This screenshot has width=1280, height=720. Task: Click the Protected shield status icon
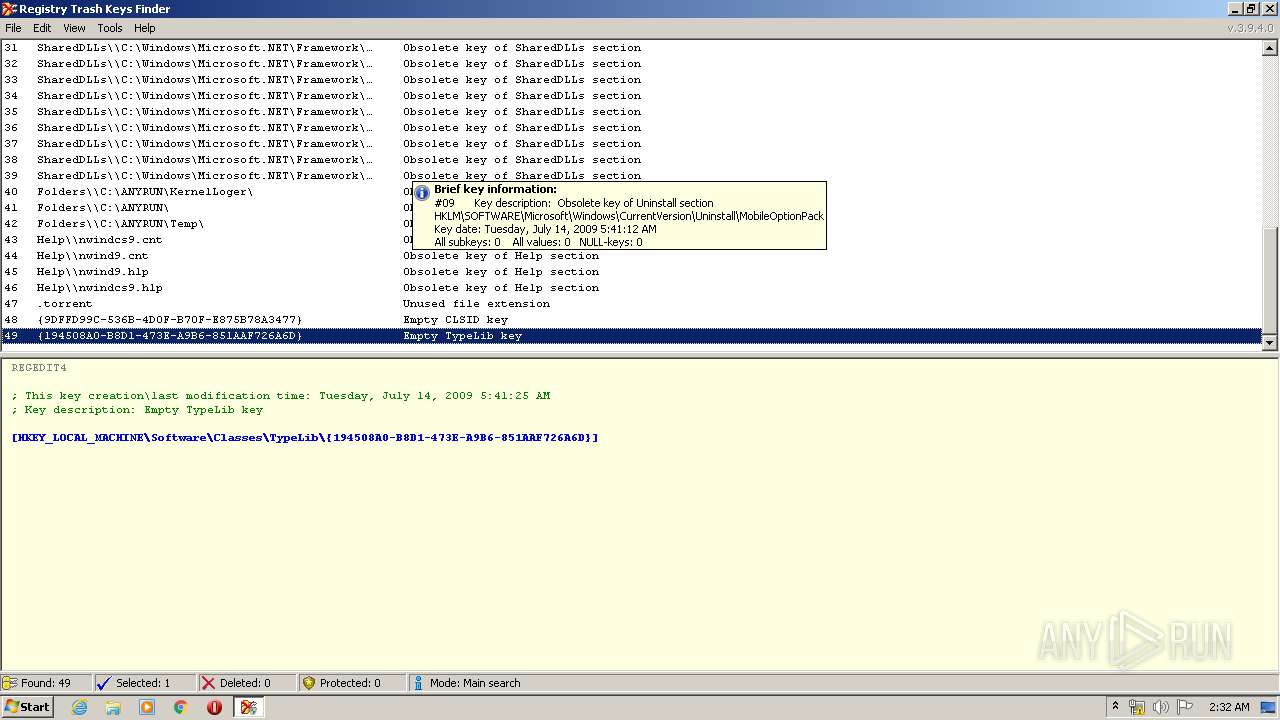pyautogui.click(x=309, y=683)
